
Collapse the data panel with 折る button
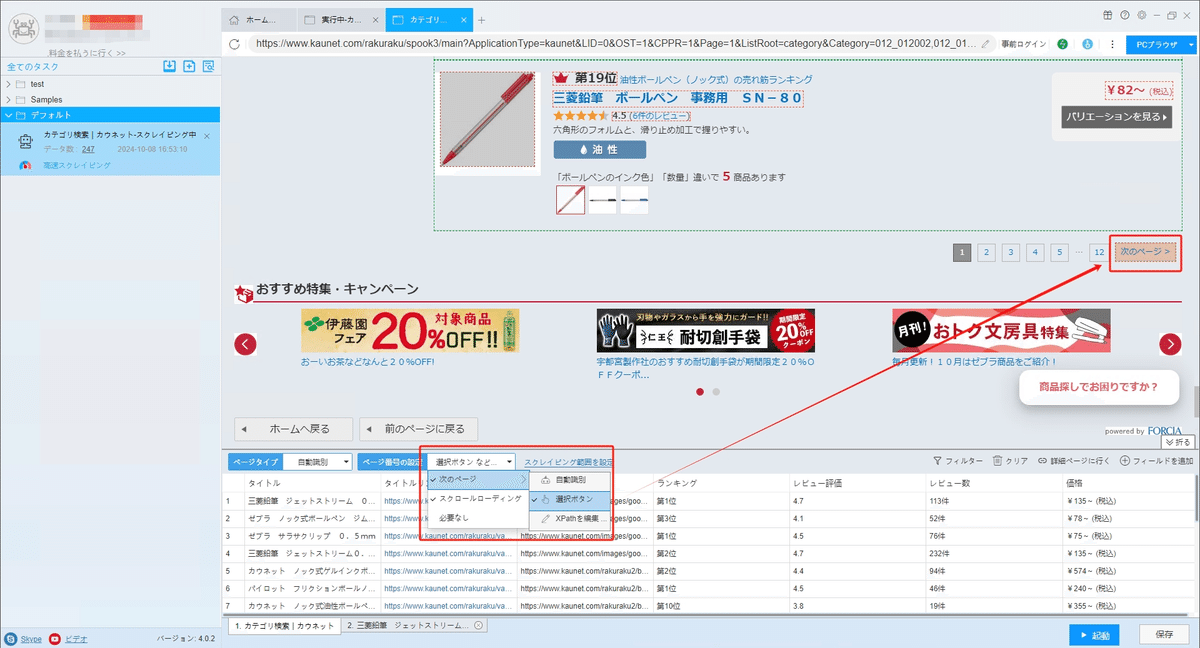click(x=1178, y=441)
